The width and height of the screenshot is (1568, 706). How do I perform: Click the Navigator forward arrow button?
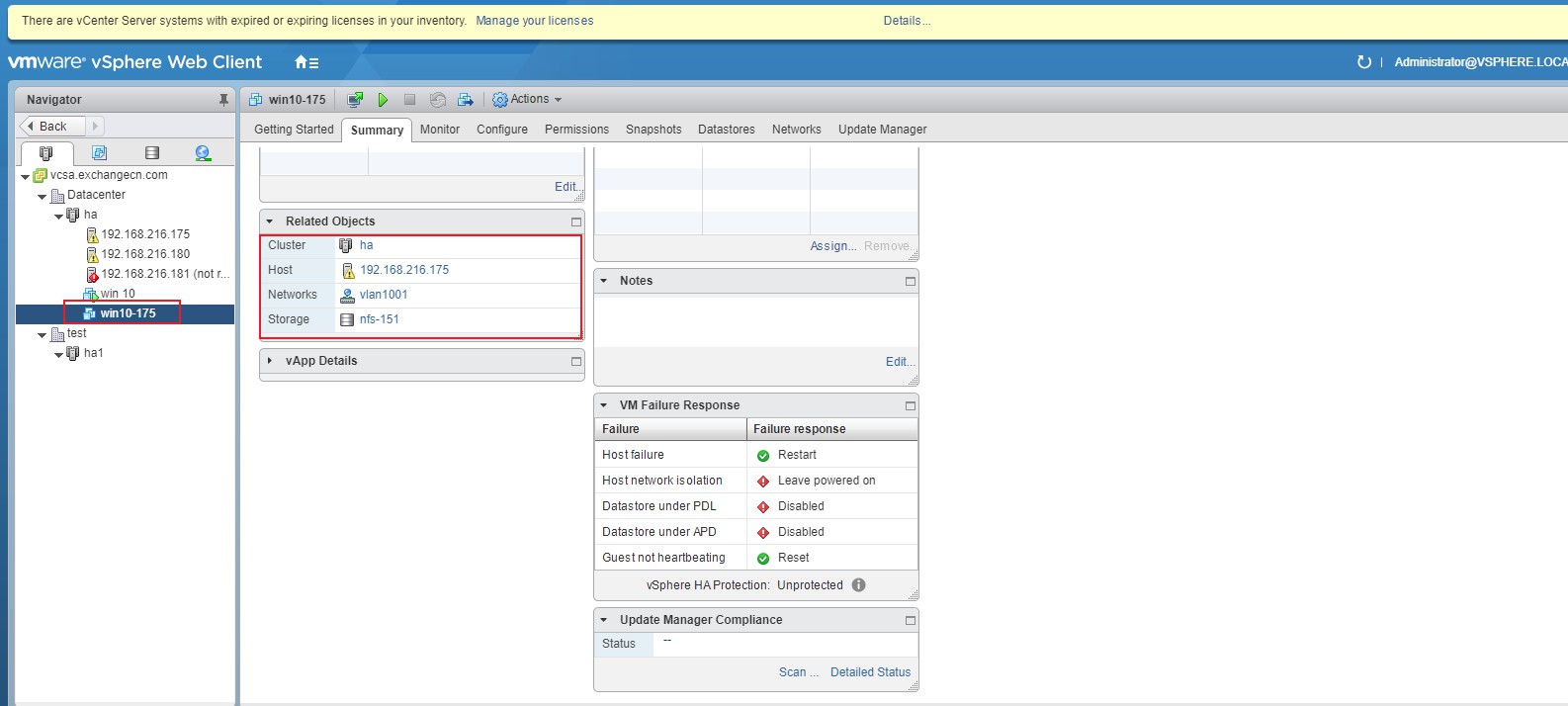click(95, 127)
